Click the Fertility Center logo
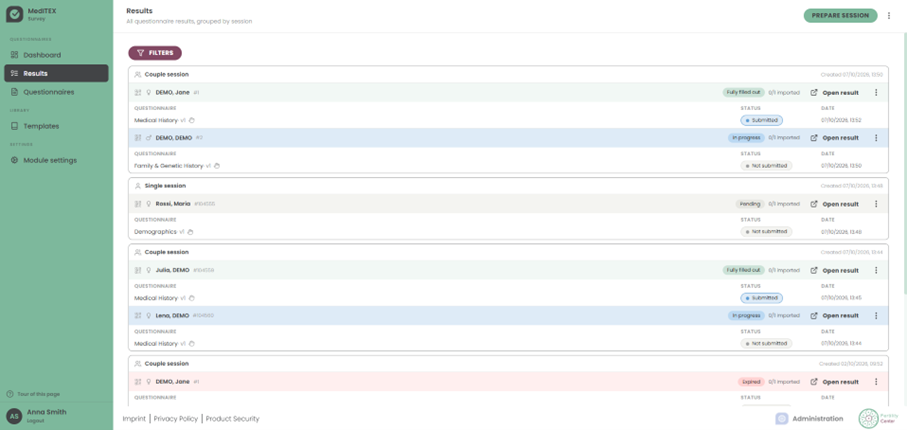Viewport: 907px width, 430px height. (877, 418)
